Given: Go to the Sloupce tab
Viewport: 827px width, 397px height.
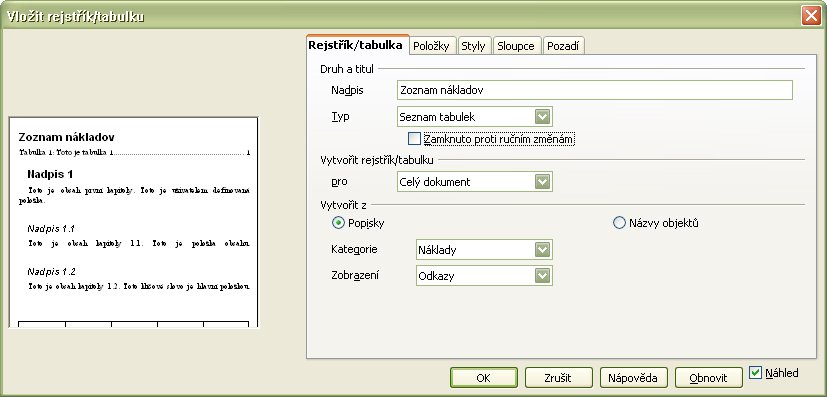Looking at the screenshot, I should [x=516, y=46].
